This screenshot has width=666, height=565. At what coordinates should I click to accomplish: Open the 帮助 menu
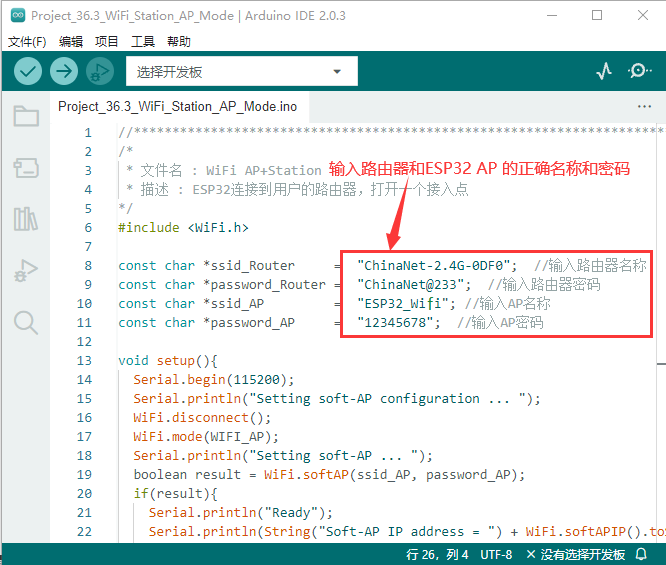179,41
